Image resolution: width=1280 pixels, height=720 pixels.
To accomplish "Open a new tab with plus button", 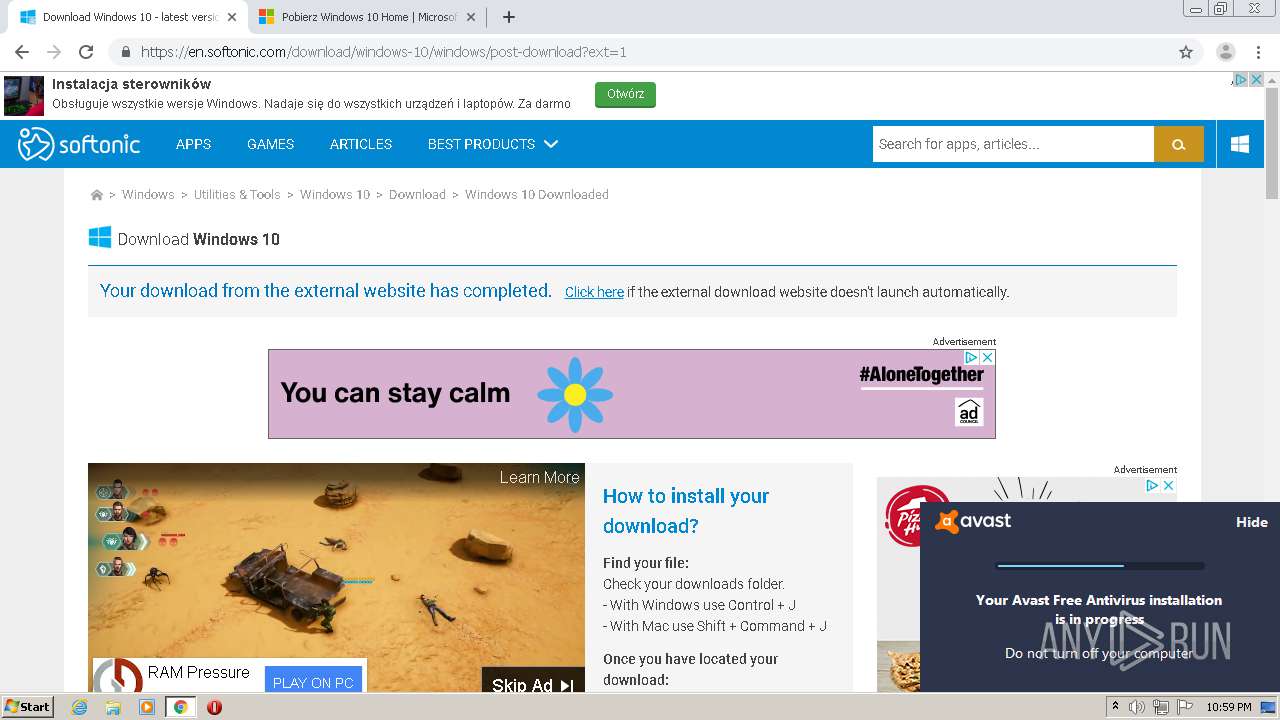I will coord(508,17).
